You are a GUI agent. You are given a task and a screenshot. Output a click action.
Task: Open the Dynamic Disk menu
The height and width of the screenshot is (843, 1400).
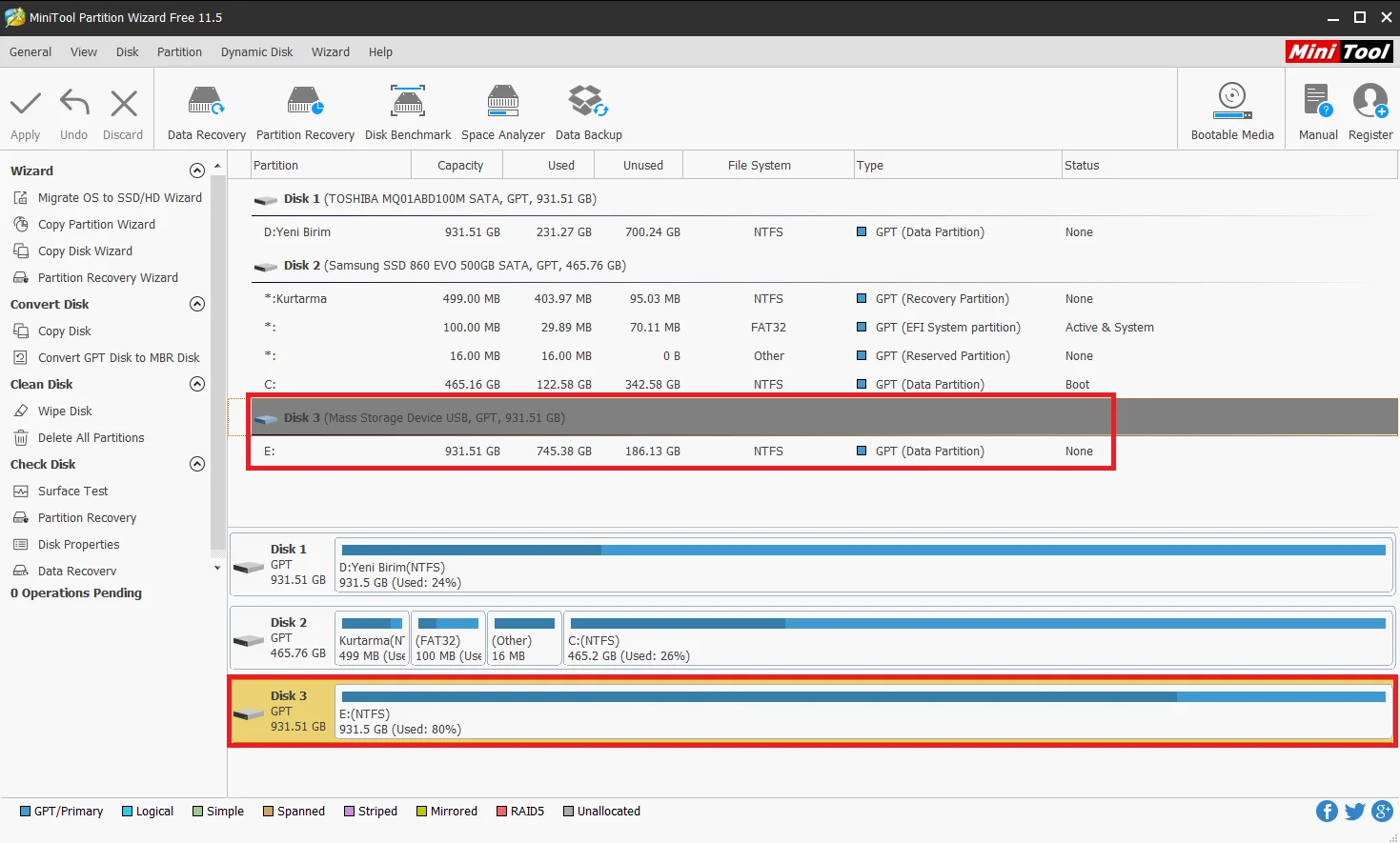coord(256,52)
